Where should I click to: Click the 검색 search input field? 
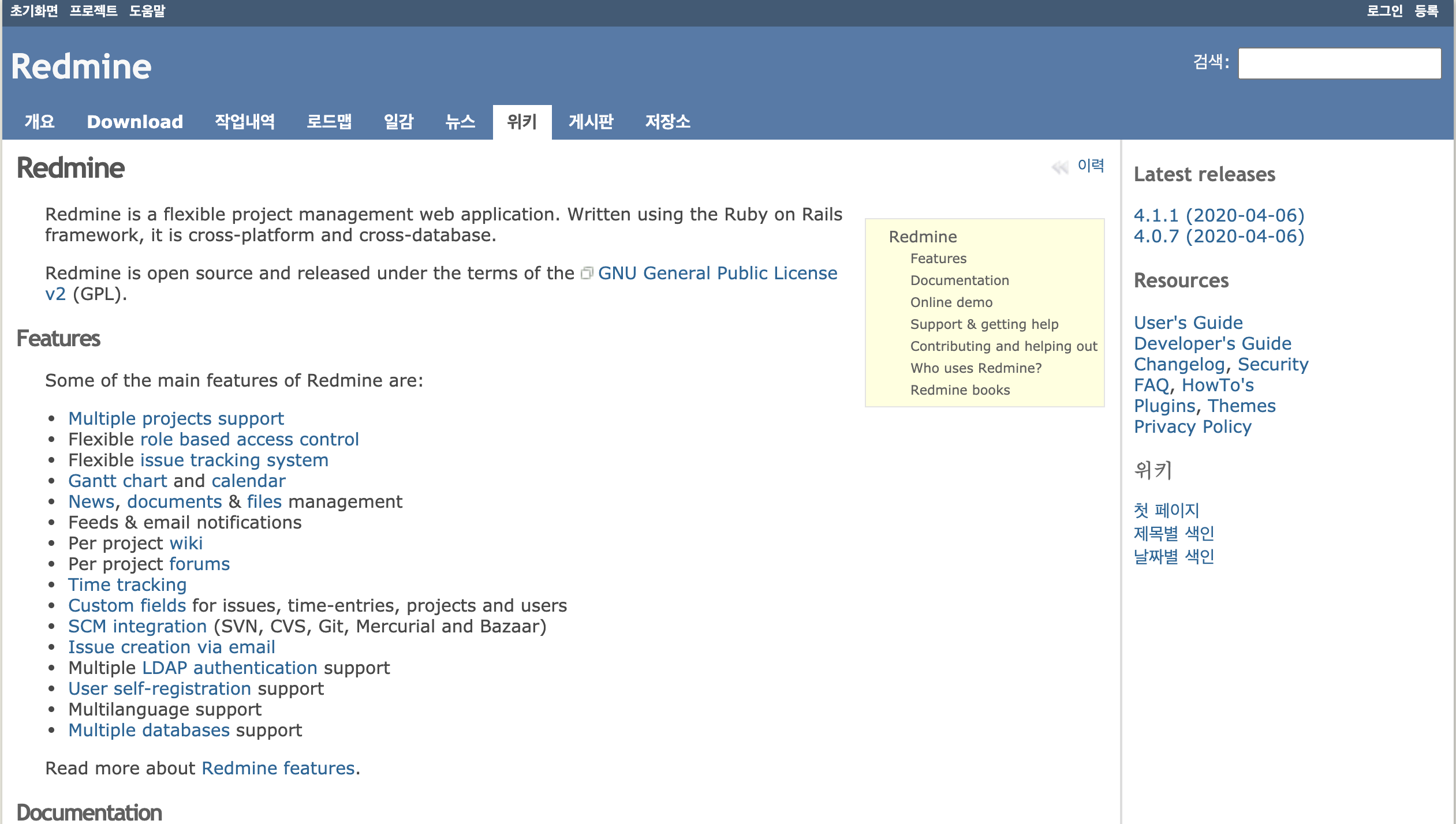coord(1339,63)
